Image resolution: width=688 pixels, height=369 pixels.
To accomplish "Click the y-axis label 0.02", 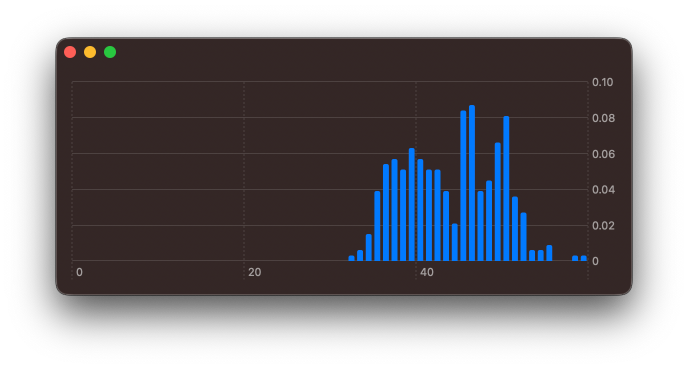I will 603,226.
